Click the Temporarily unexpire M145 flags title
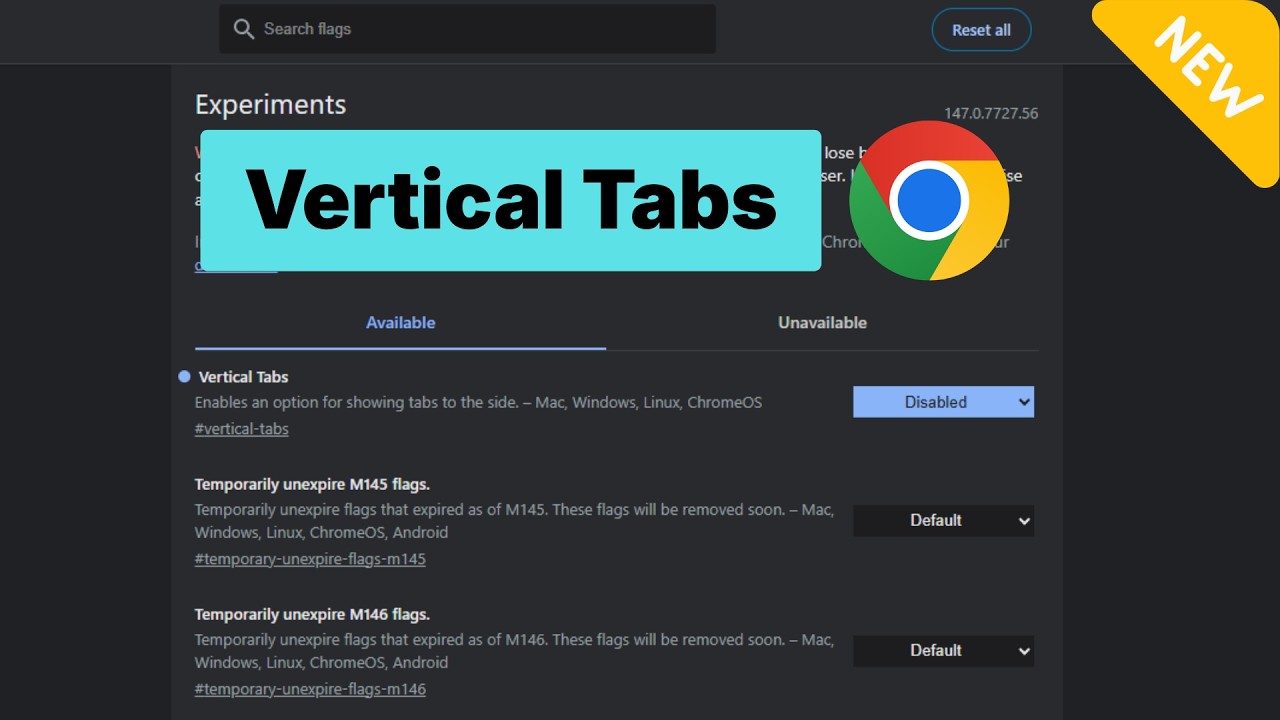The image size is (1280, 720). [x=312, y=484]
